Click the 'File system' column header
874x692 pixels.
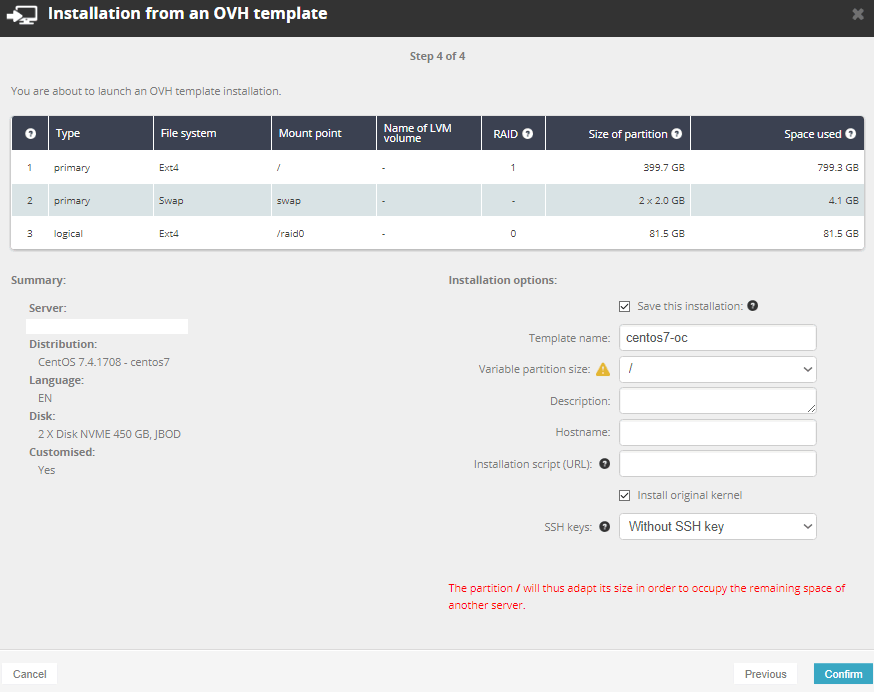pos(212,133)
